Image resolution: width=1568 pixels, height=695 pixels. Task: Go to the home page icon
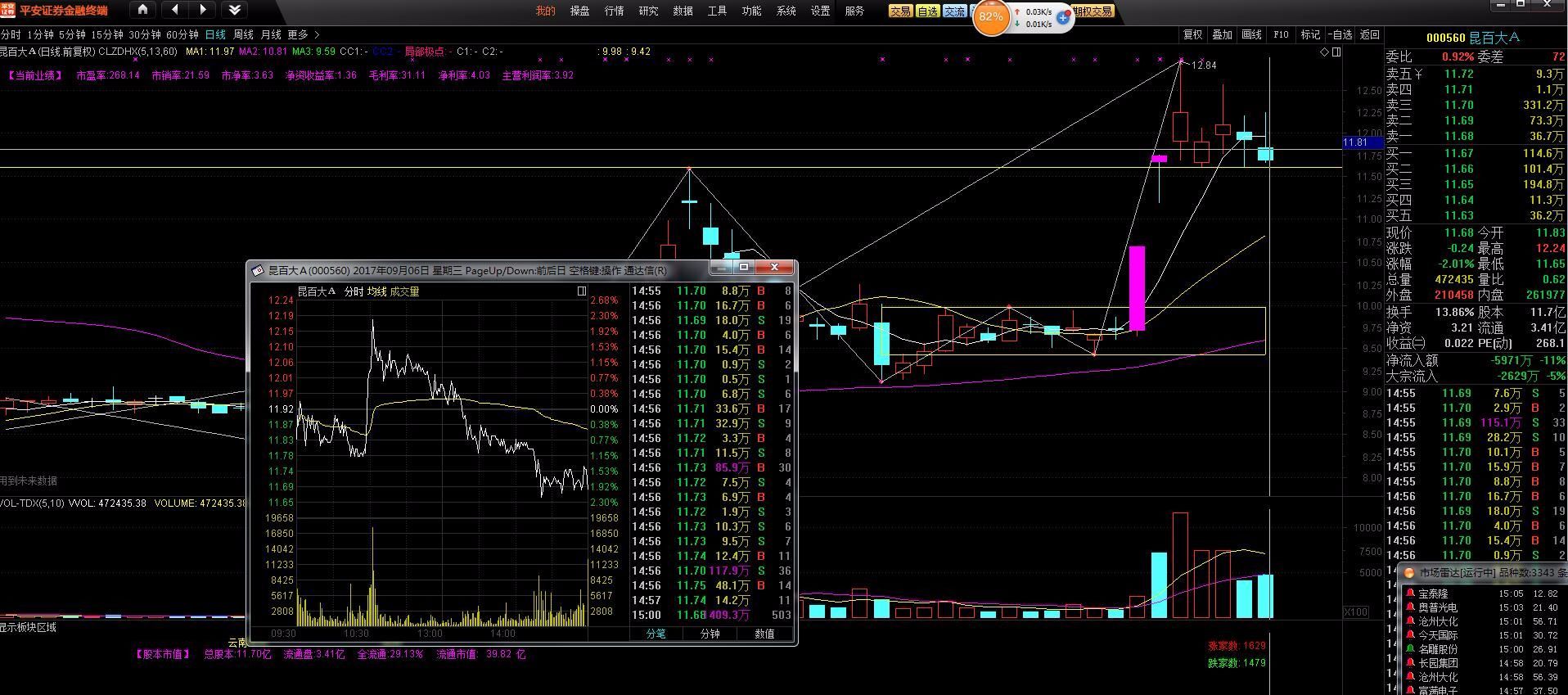(x=143, y=11)
